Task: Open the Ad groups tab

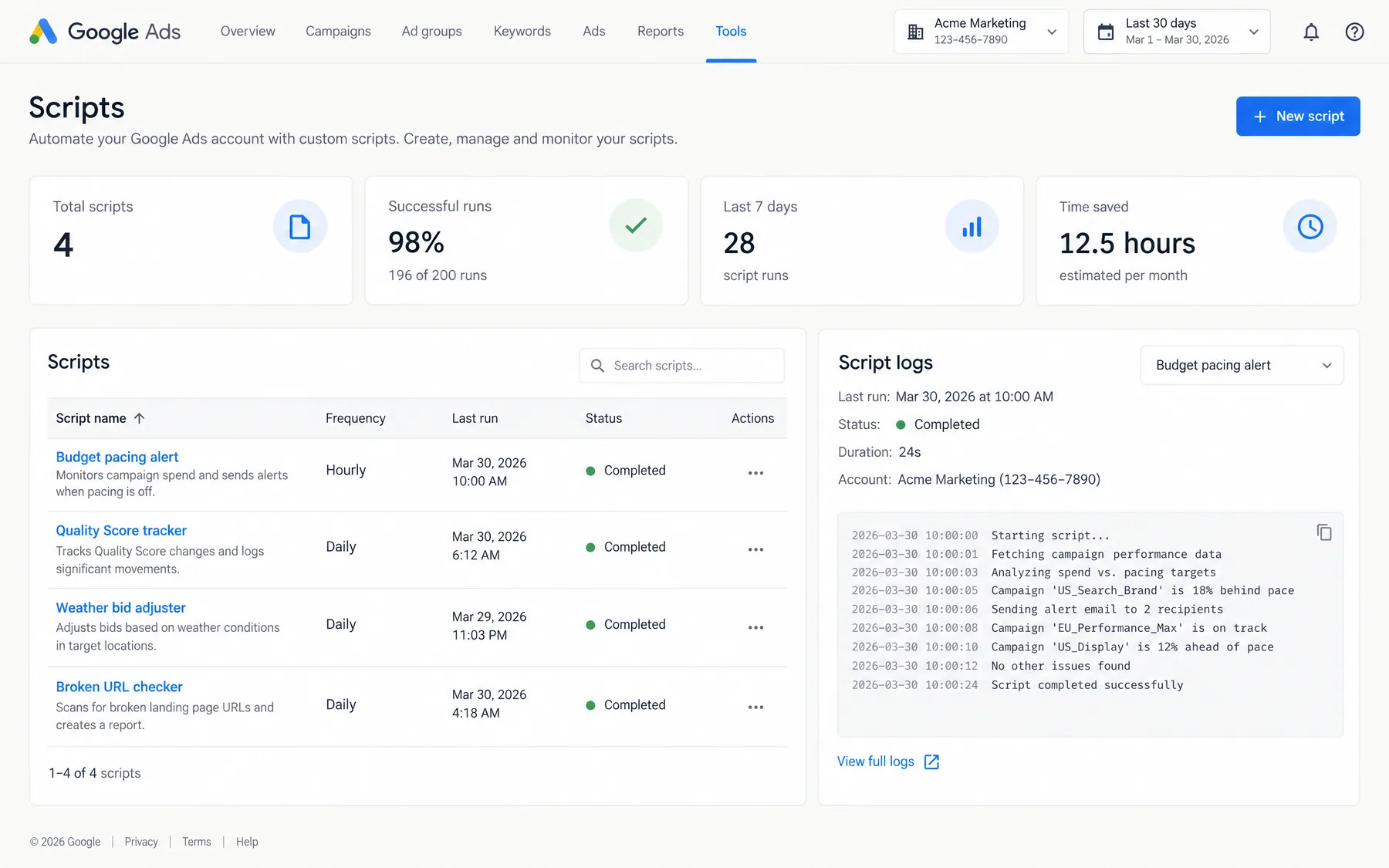Action: click(x=431, y=32)
